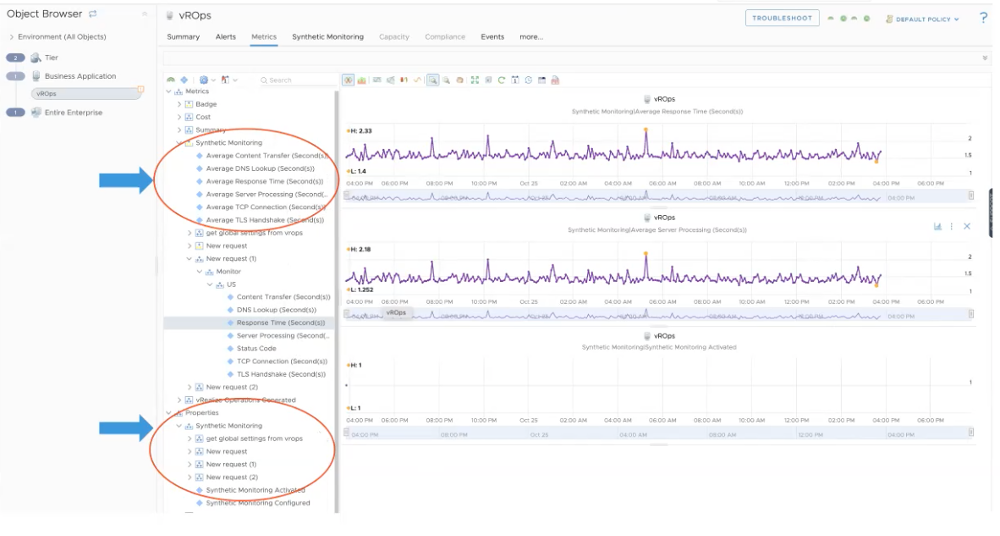Collapse double-chevron at far right of filter bar

pyautogui.click(x=985, y=58)
